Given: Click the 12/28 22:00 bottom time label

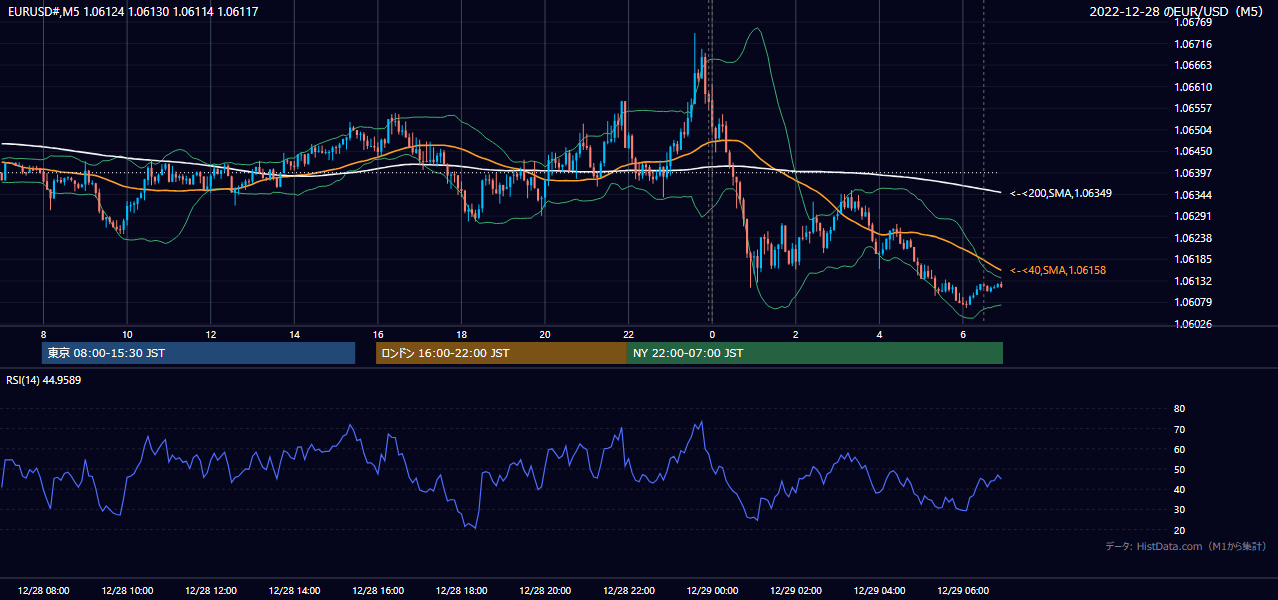Looking at the screenshot, I should tap(628, 591).
